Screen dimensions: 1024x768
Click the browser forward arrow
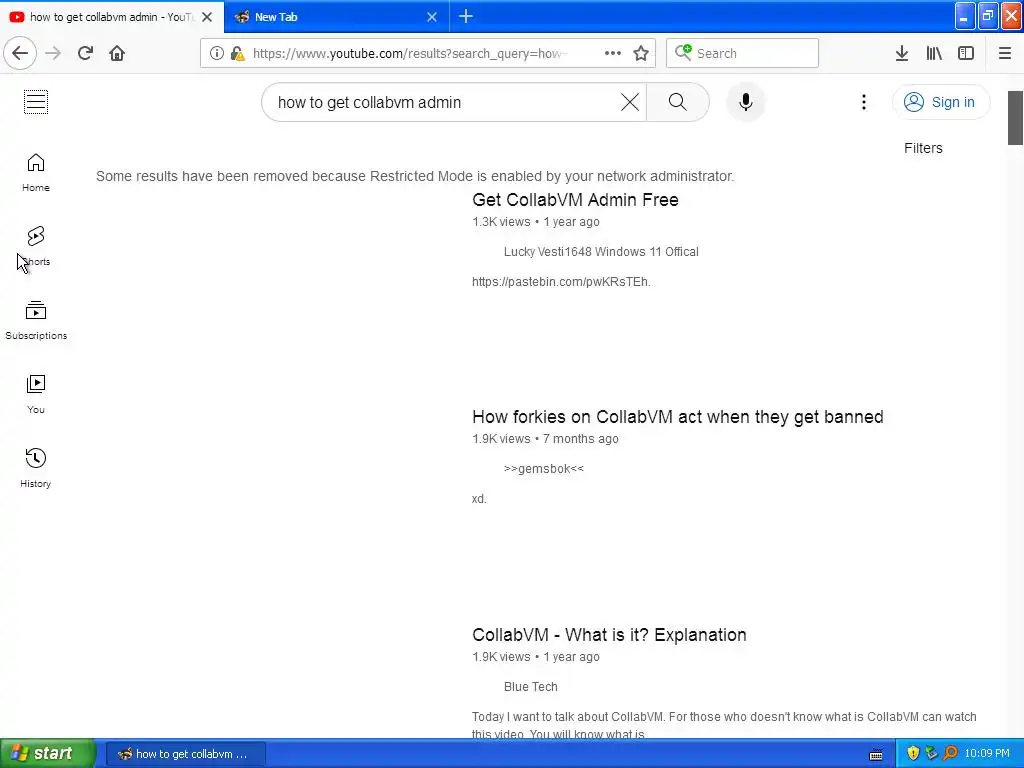53,53
